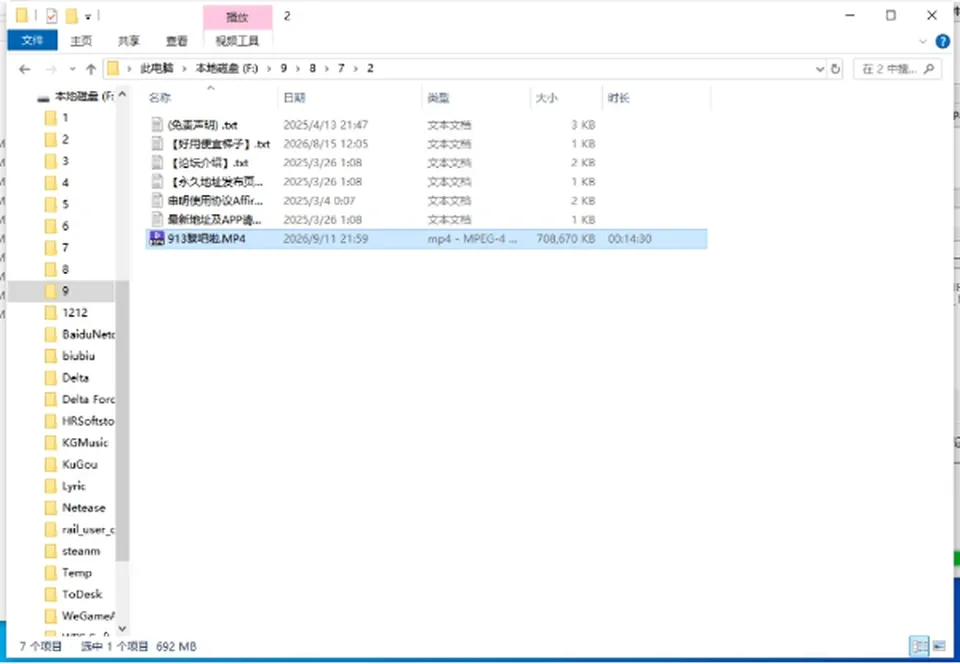The width and height of the screenshot is (960, 664).
Task: Expand the ribbon using the chevron
Action: pos(923,42)
